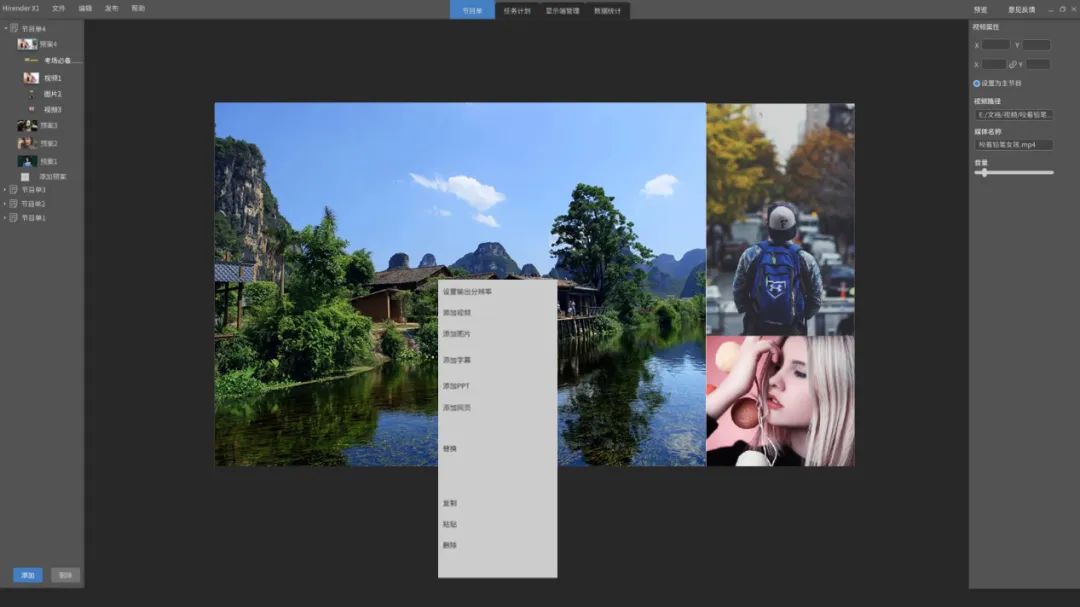Open the 显示端管理 tab
Viewport: 1080px width, 607px height.
coord(562,10)
